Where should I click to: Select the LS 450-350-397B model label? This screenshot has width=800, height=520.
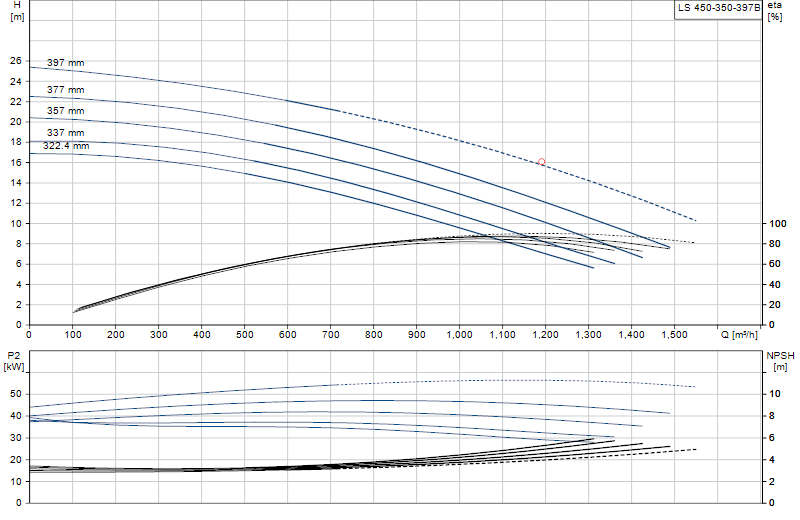(719, 8)
